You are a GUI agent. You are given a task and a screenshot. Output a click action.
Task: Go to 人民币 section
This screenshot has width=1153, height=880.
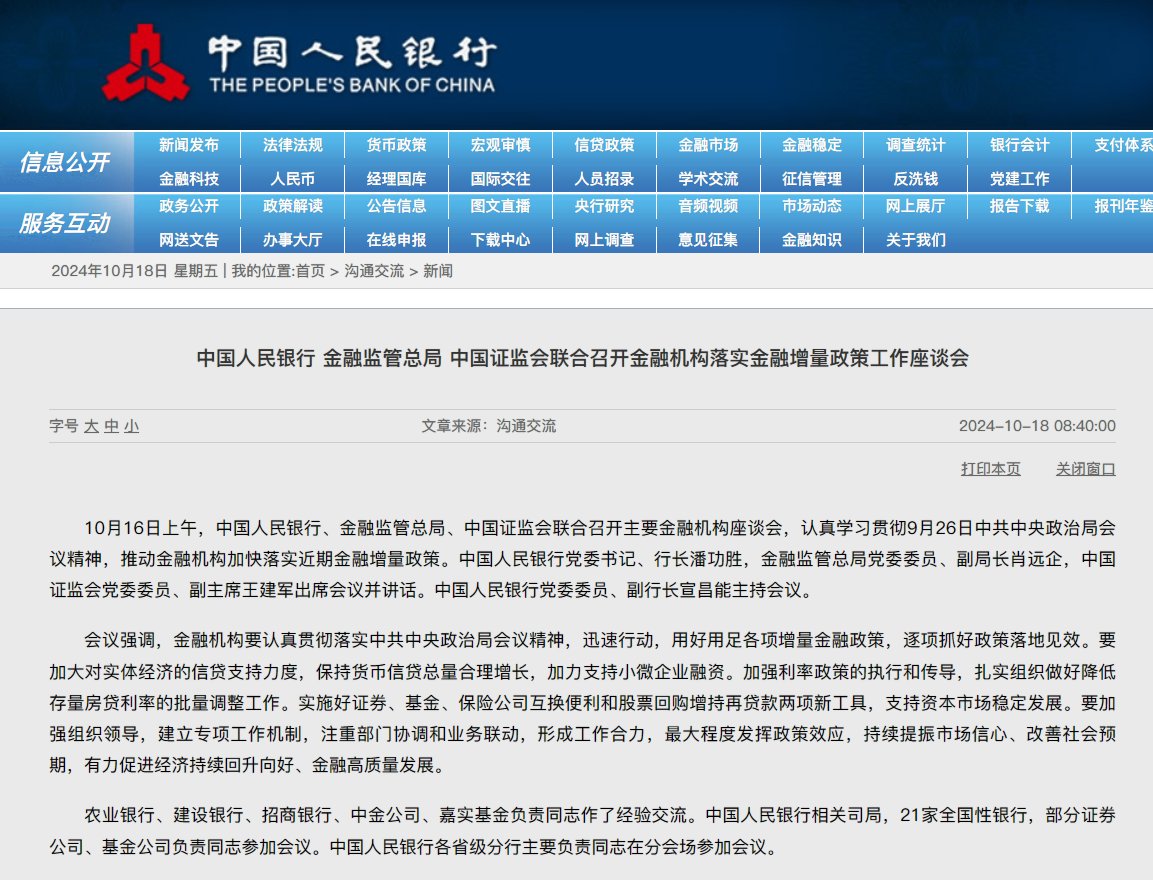(x=293, y=179)
